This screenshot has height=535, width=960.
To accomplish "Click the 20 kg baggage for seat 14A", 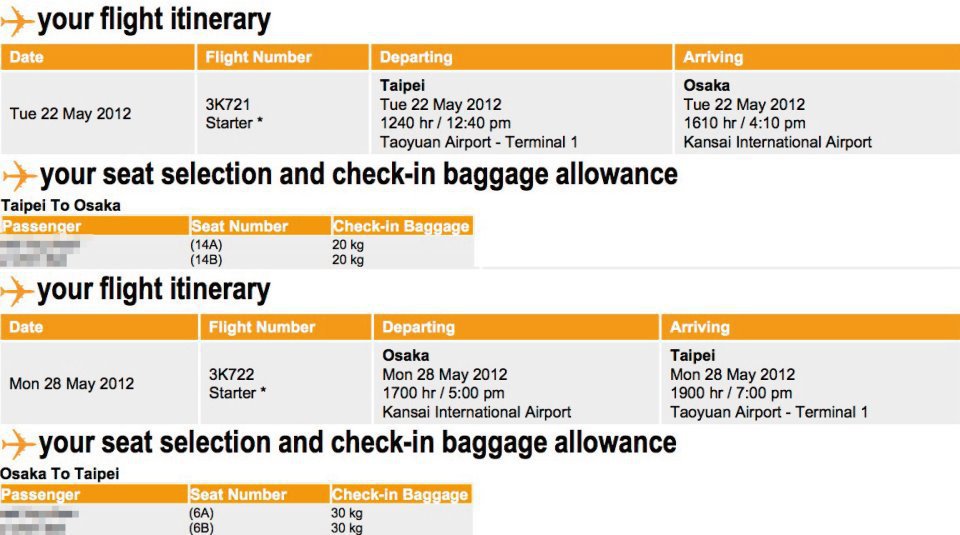I will point(348,244).
